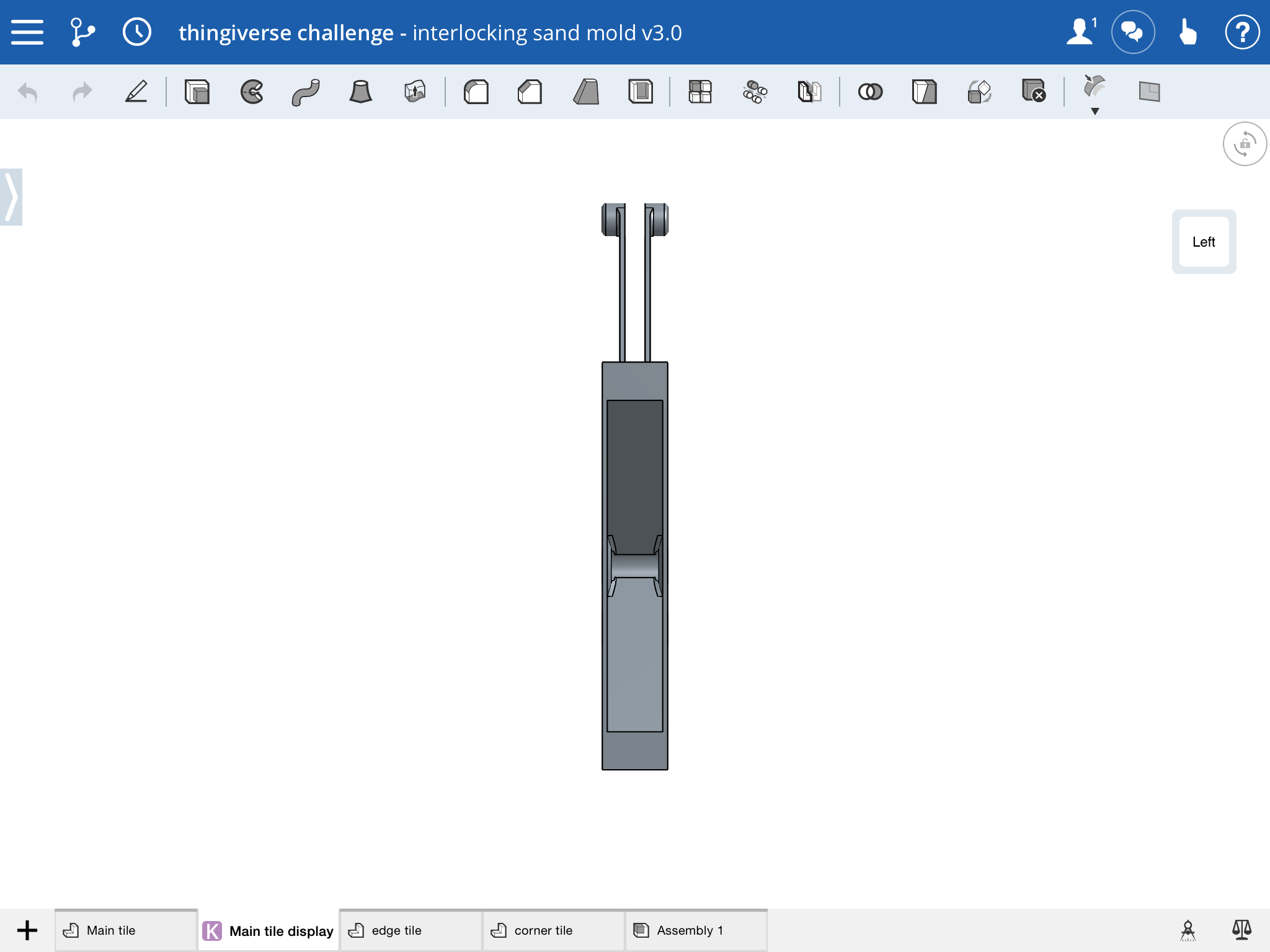Select the Mirror tool
Screen dimensions: 1270x952
pyautogui.click(x=809, y=92)
